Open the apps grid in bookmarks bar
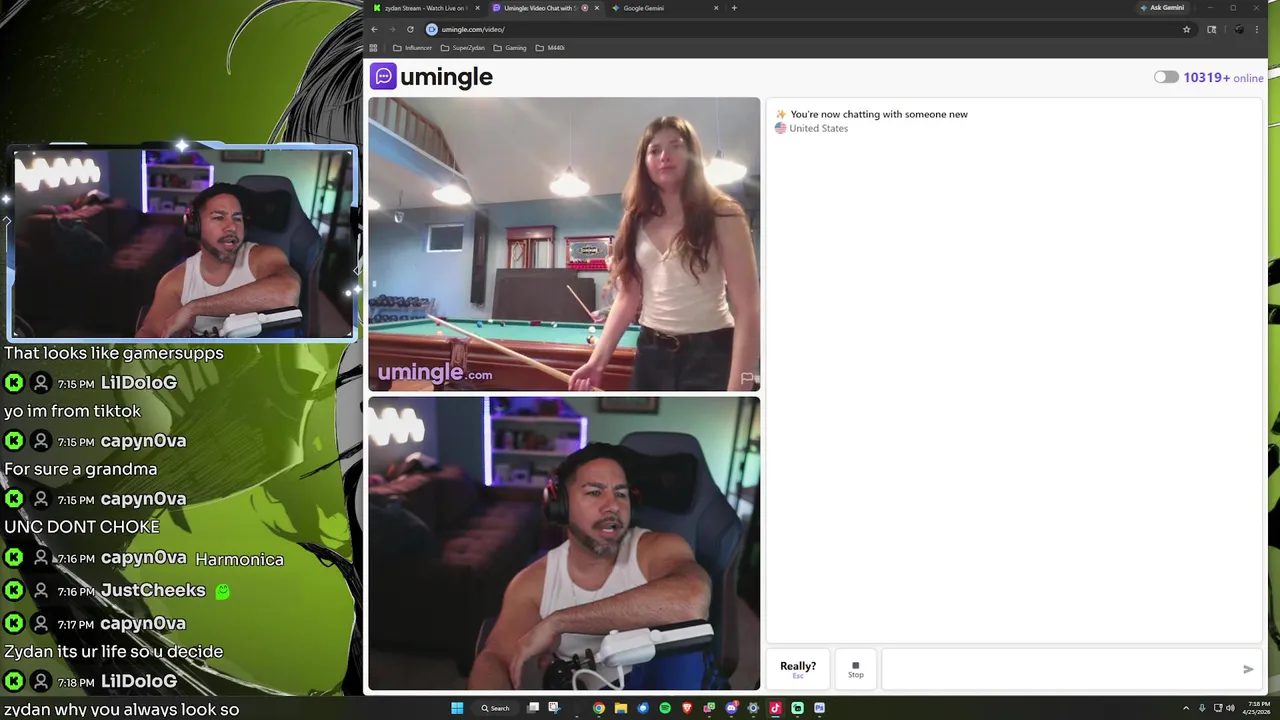This screenshot has height=720, width=1280. [x=373, y=47]
